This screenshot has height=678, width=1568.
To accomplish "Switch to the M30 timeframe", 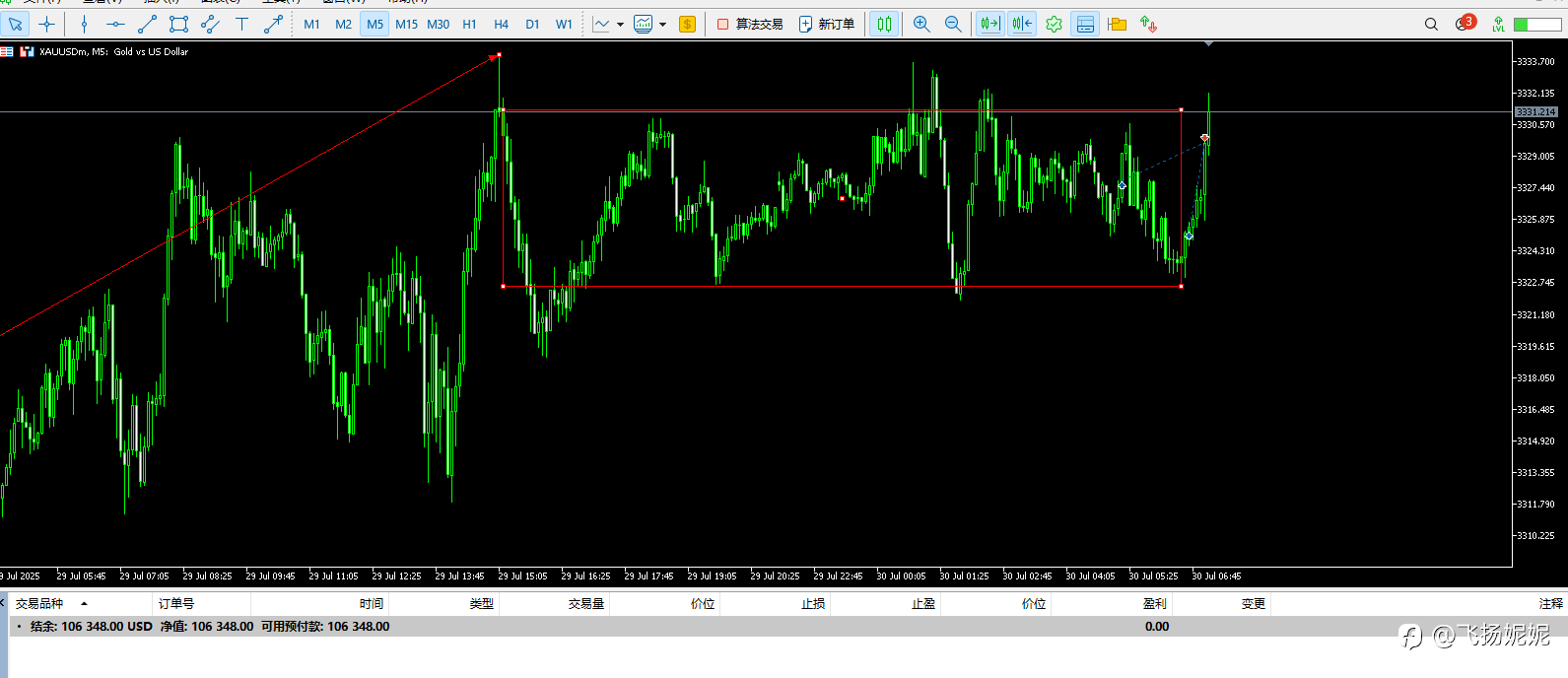I will (438, 24).
